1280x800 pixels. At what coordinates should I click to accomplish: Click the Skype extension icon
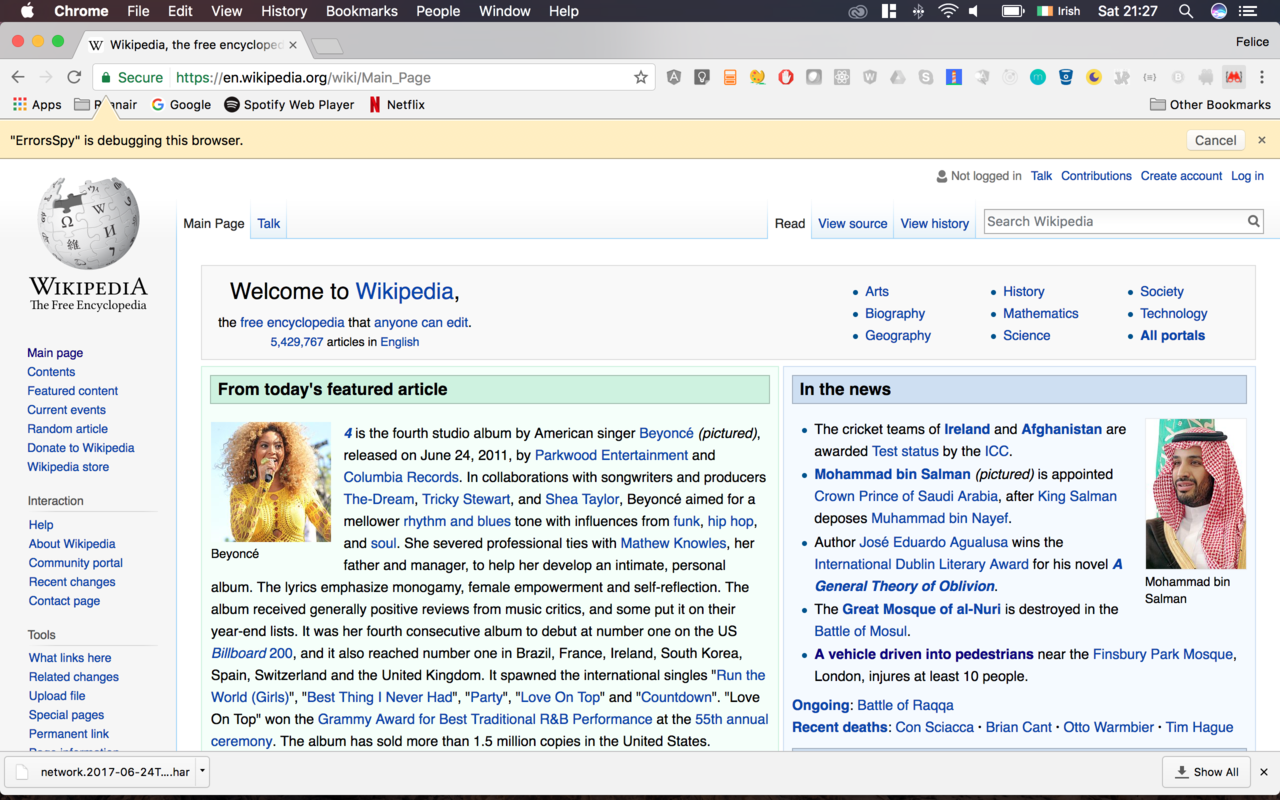point(926,77)
